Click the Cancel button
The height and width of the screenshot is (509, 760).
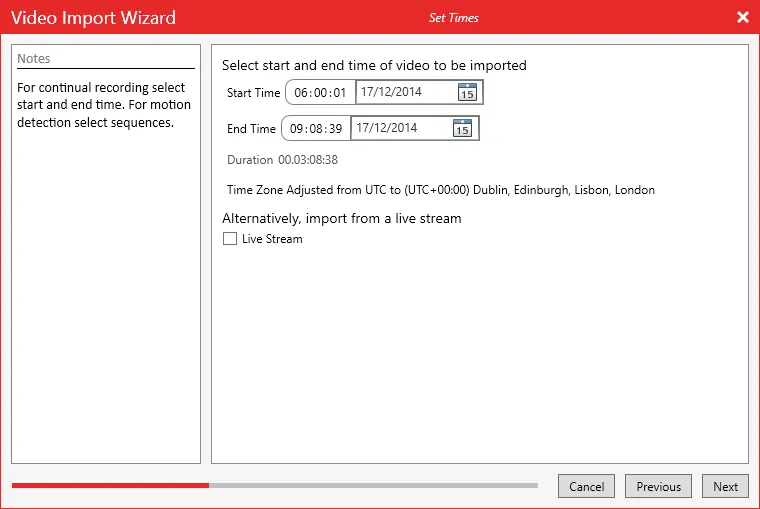586,486
